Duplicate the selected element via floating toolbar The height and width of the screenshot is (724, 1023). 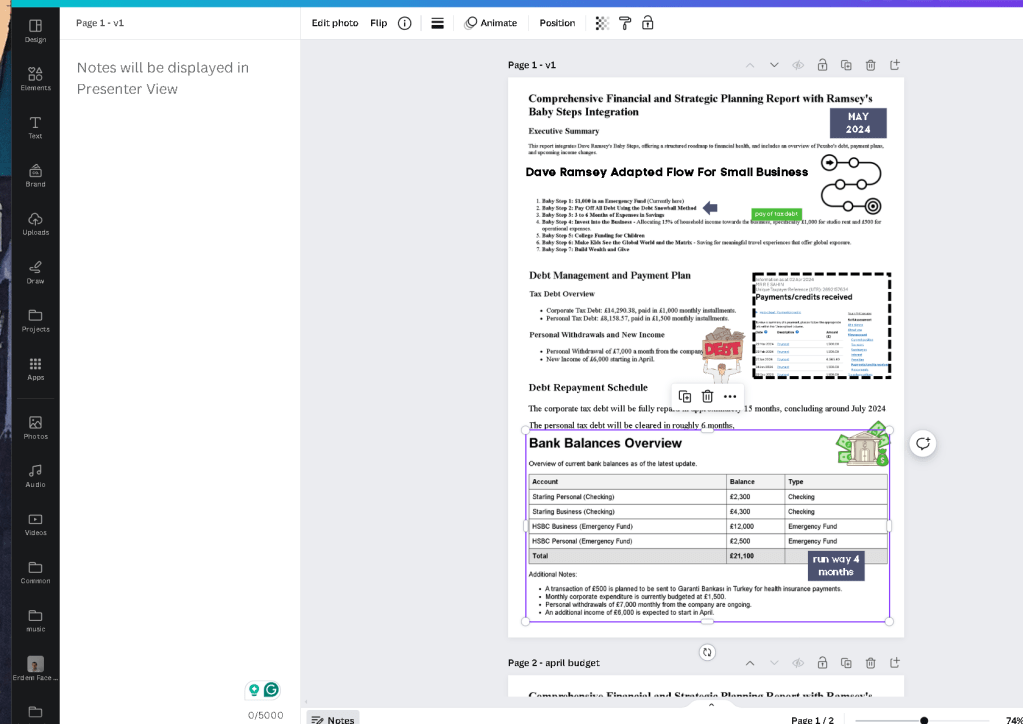tap(684, 397)
